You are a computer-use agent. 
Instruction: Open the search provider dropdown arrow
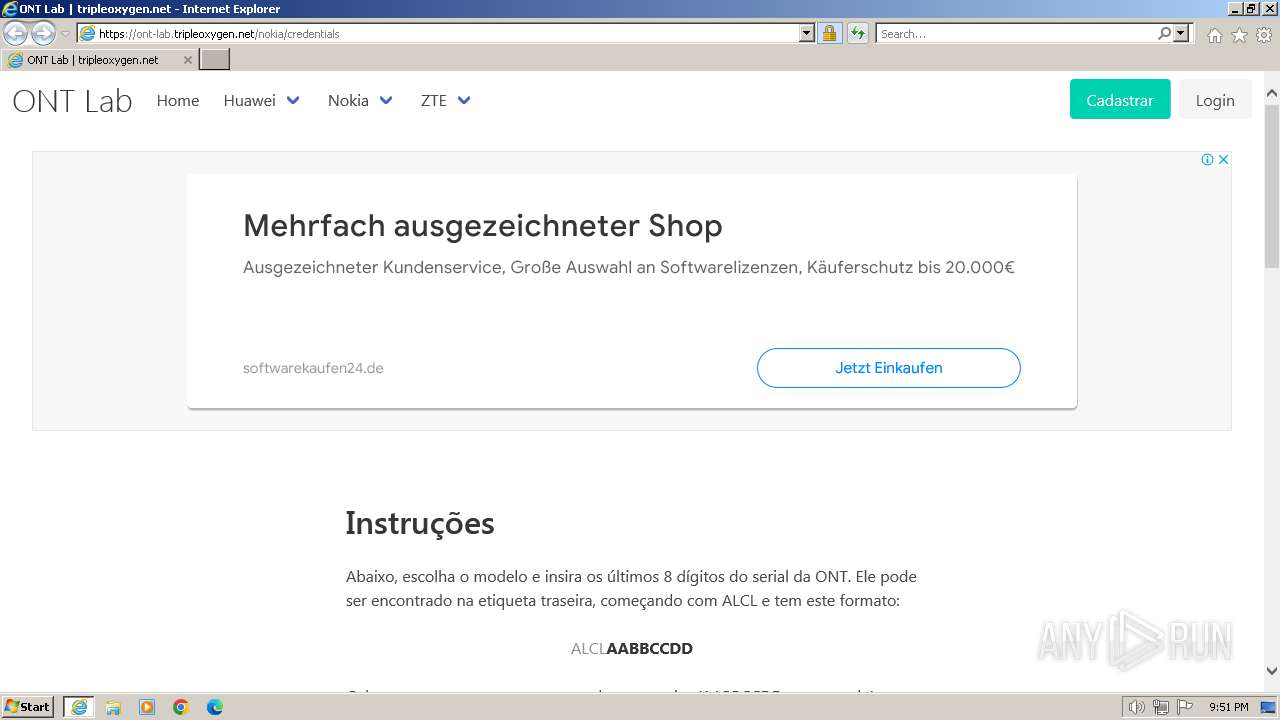click(1181, 34)
